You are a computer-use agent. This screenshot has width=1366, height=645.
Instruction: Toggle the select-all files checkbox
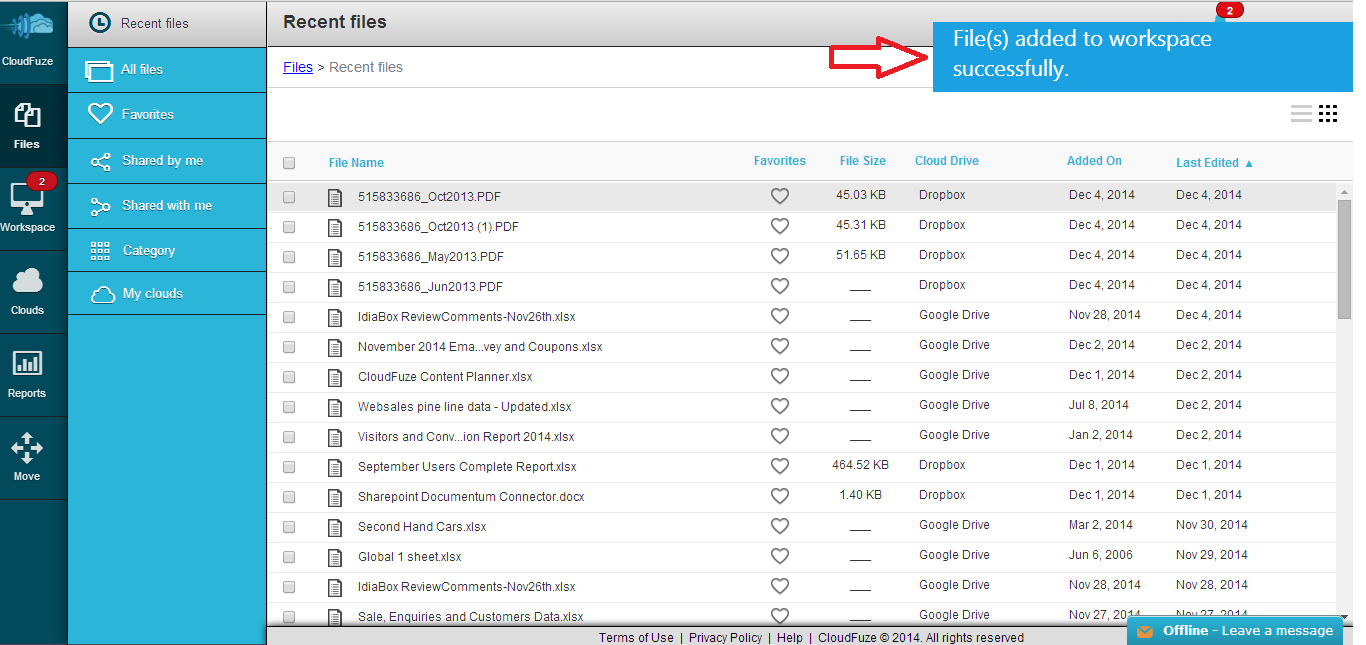tap(289, 163)
